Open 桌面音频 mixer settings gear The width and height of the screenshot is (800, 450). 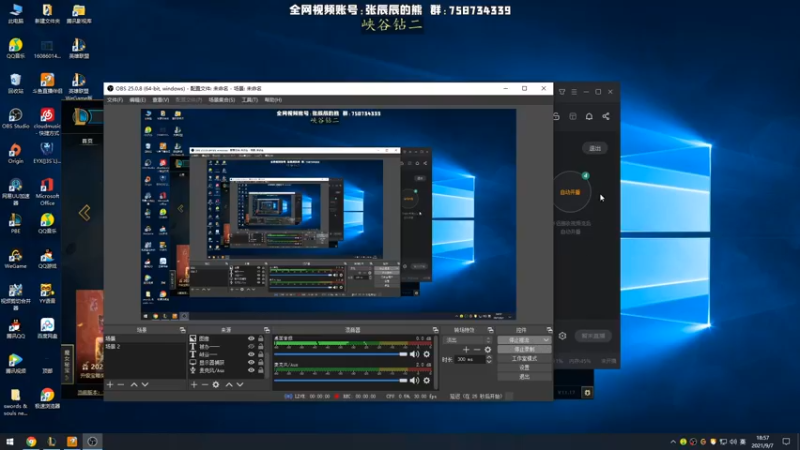pyautogui.click(x=427, y=354)
